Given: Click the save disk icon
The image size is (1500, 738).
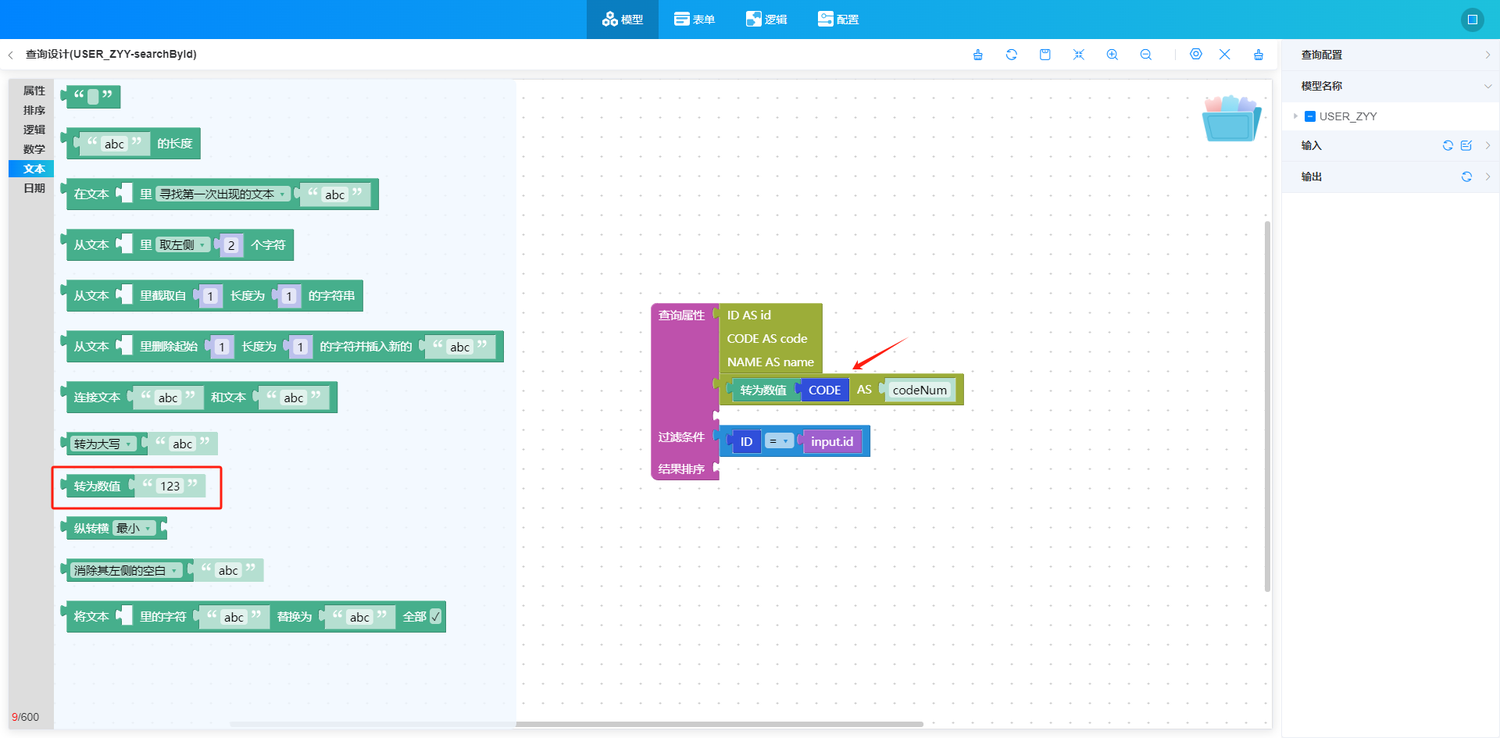Looking at the screenshot, I should point(1045,55).
